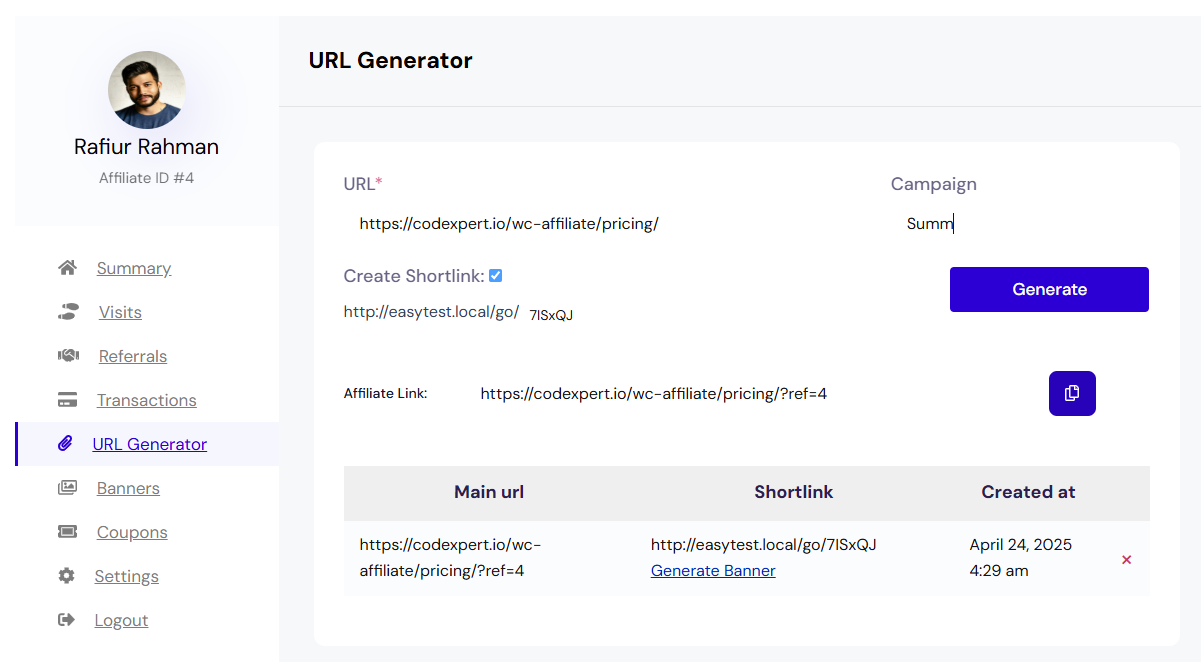Screen dimensions: 1201x662
Task: Click the URL Generator page heading
Action: (391, 61)
